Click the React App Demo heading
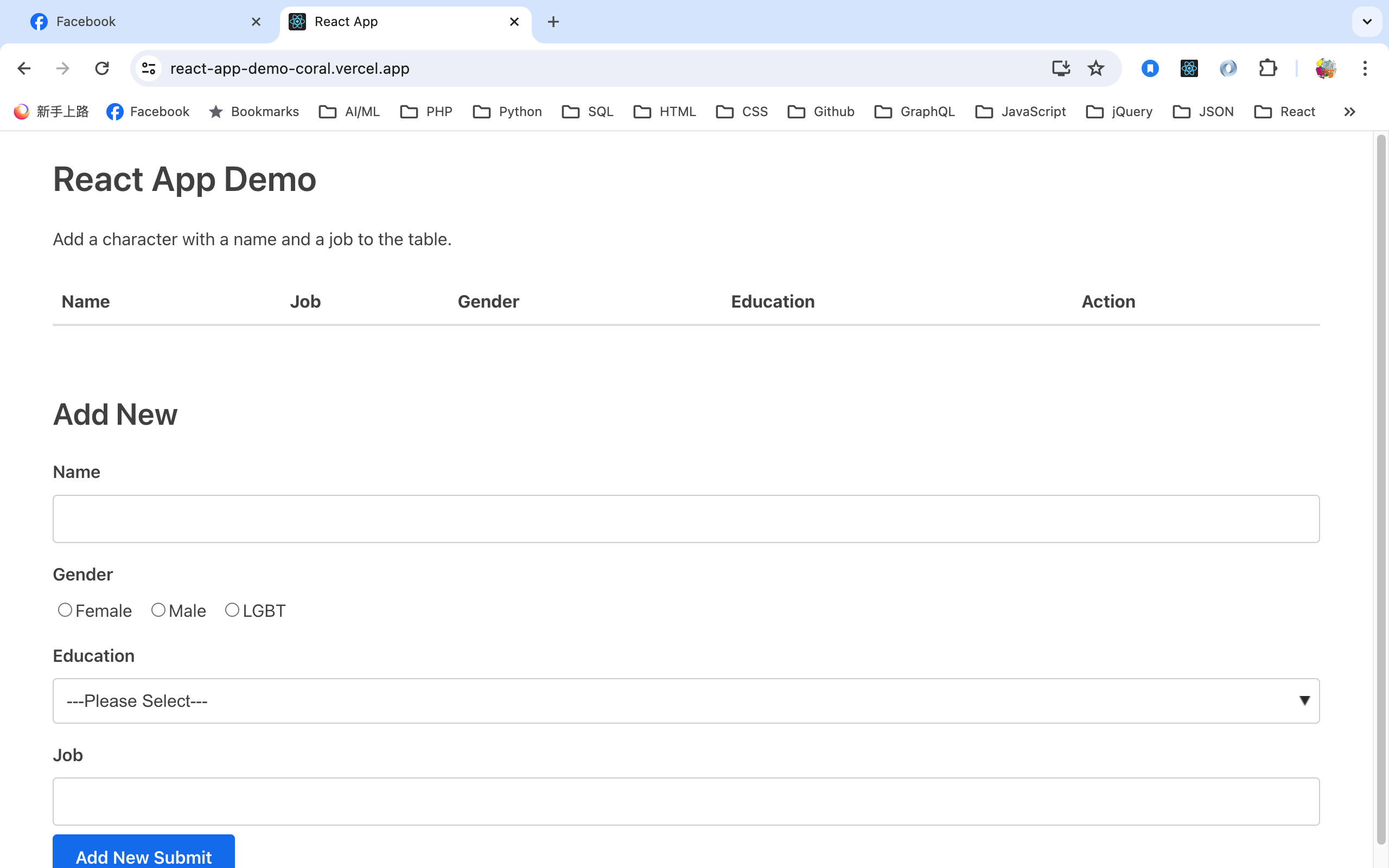The width and height of the screenshot is (1389, 868). (184, 179)
